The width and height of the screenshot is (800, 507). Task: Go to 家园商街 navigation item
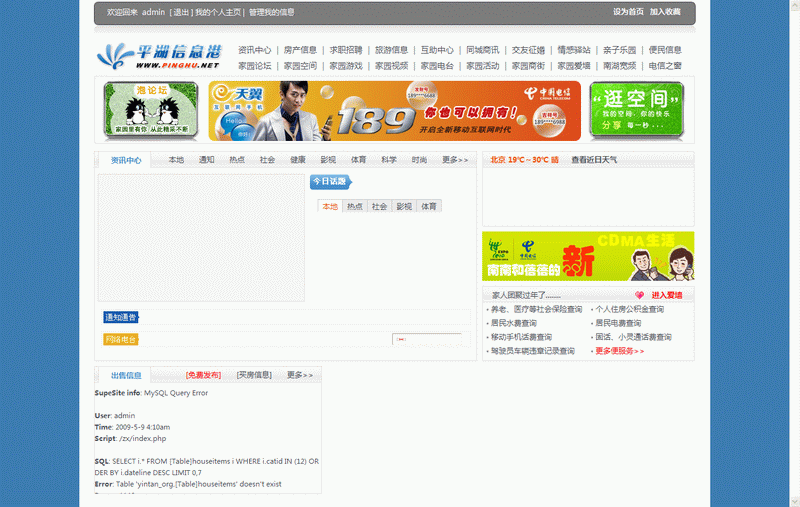[x=529, y=66]
